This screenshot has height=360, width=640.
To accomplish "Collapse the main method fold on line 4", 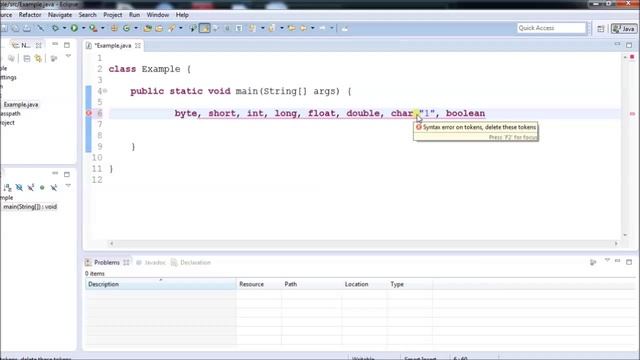I will click(x=105, y=91).
